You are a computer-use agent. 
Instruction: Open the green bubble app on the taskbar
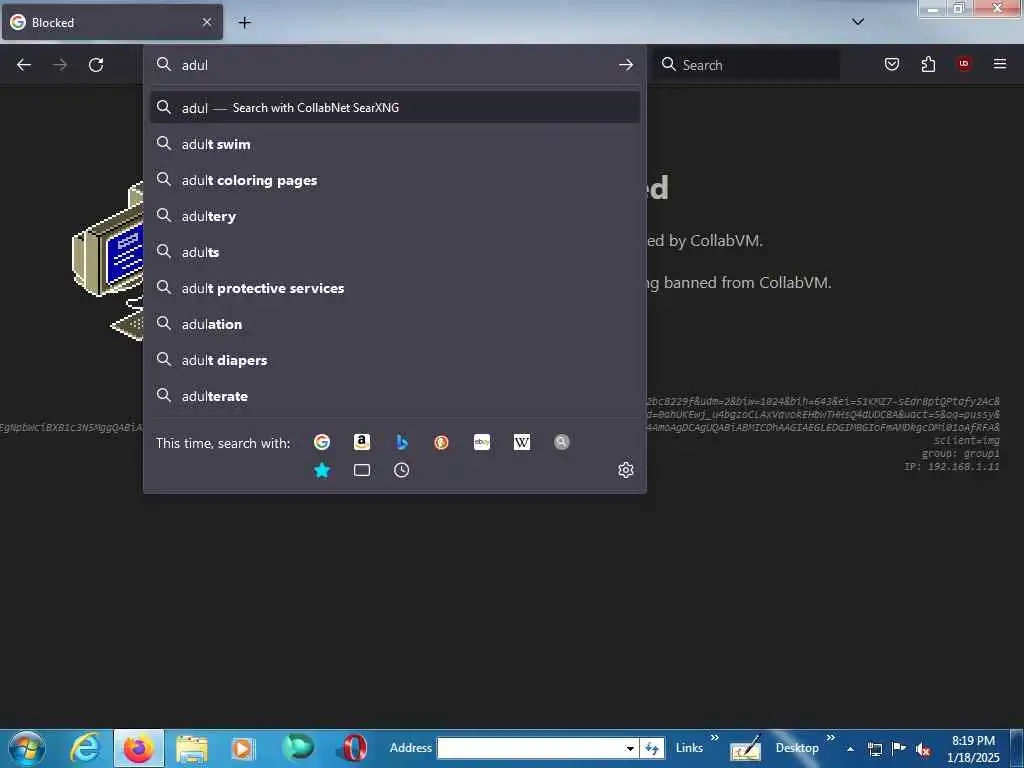298,747
